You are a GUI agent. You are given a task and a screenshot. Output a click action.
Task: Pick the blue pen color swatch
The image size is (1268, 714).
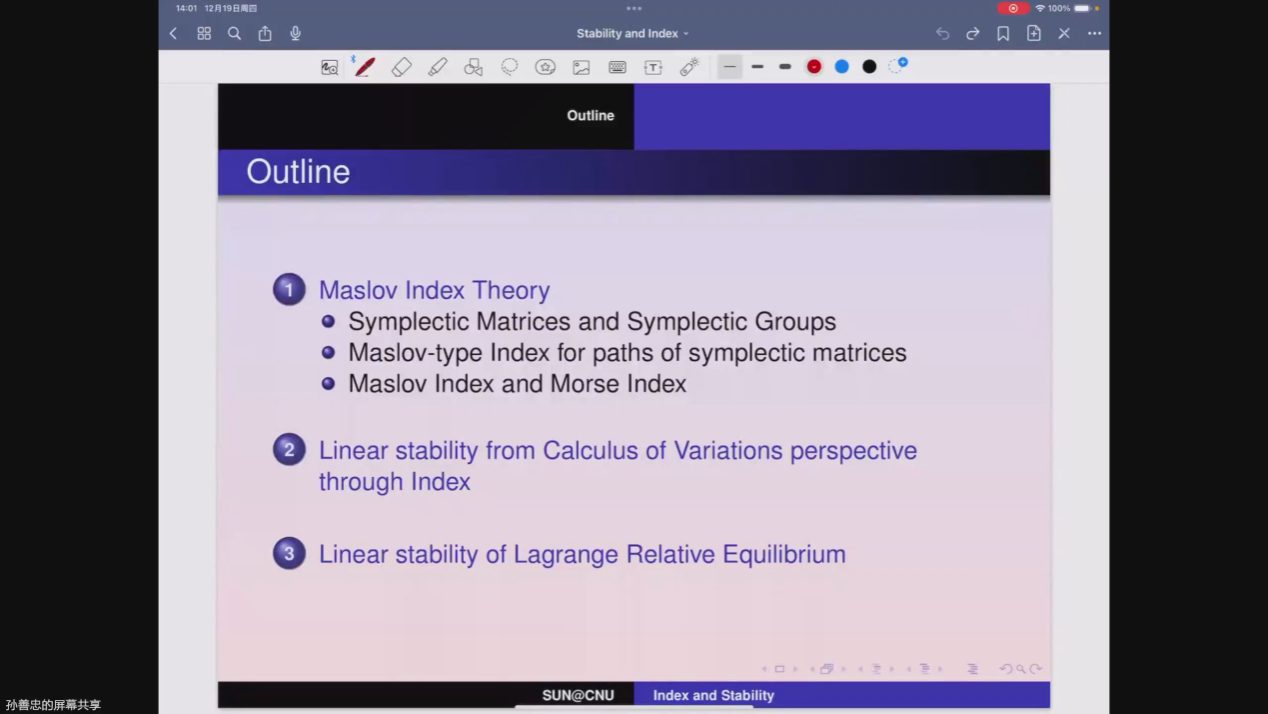842,66
